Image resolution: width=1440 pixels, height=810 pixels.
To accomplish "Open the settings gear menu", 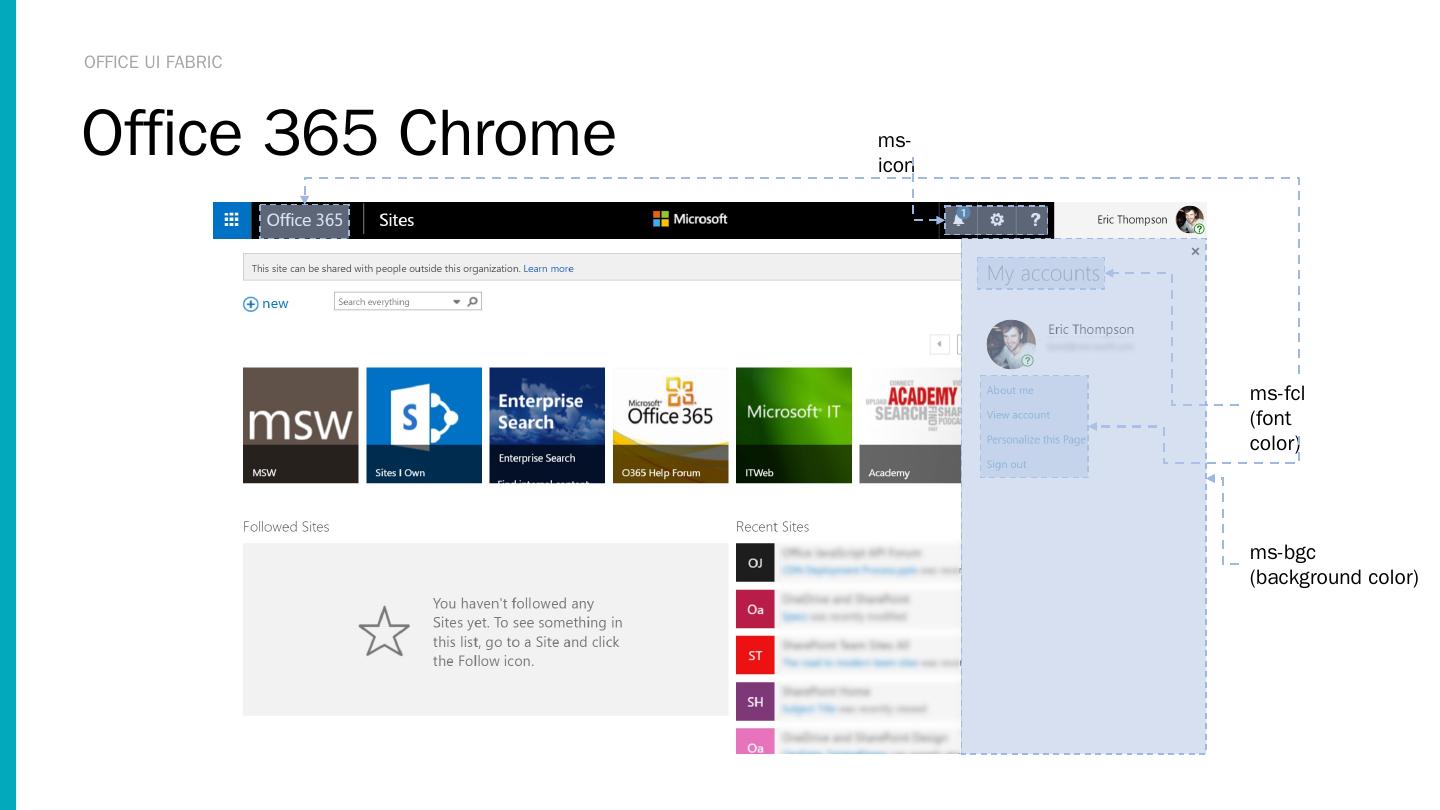I will (x=997, y=220).
